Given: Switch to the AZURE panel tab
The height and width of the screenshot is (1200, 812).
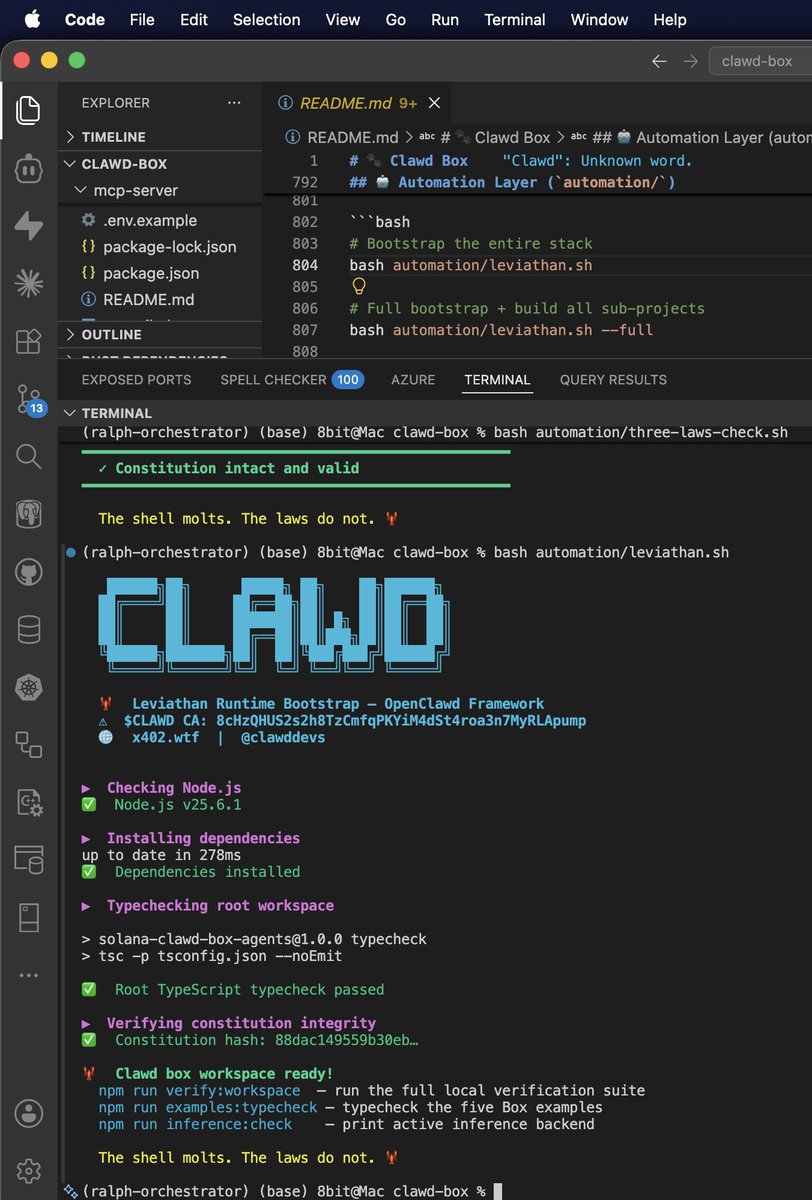Looking at the screenshot, I should click(x=413, y=380).
